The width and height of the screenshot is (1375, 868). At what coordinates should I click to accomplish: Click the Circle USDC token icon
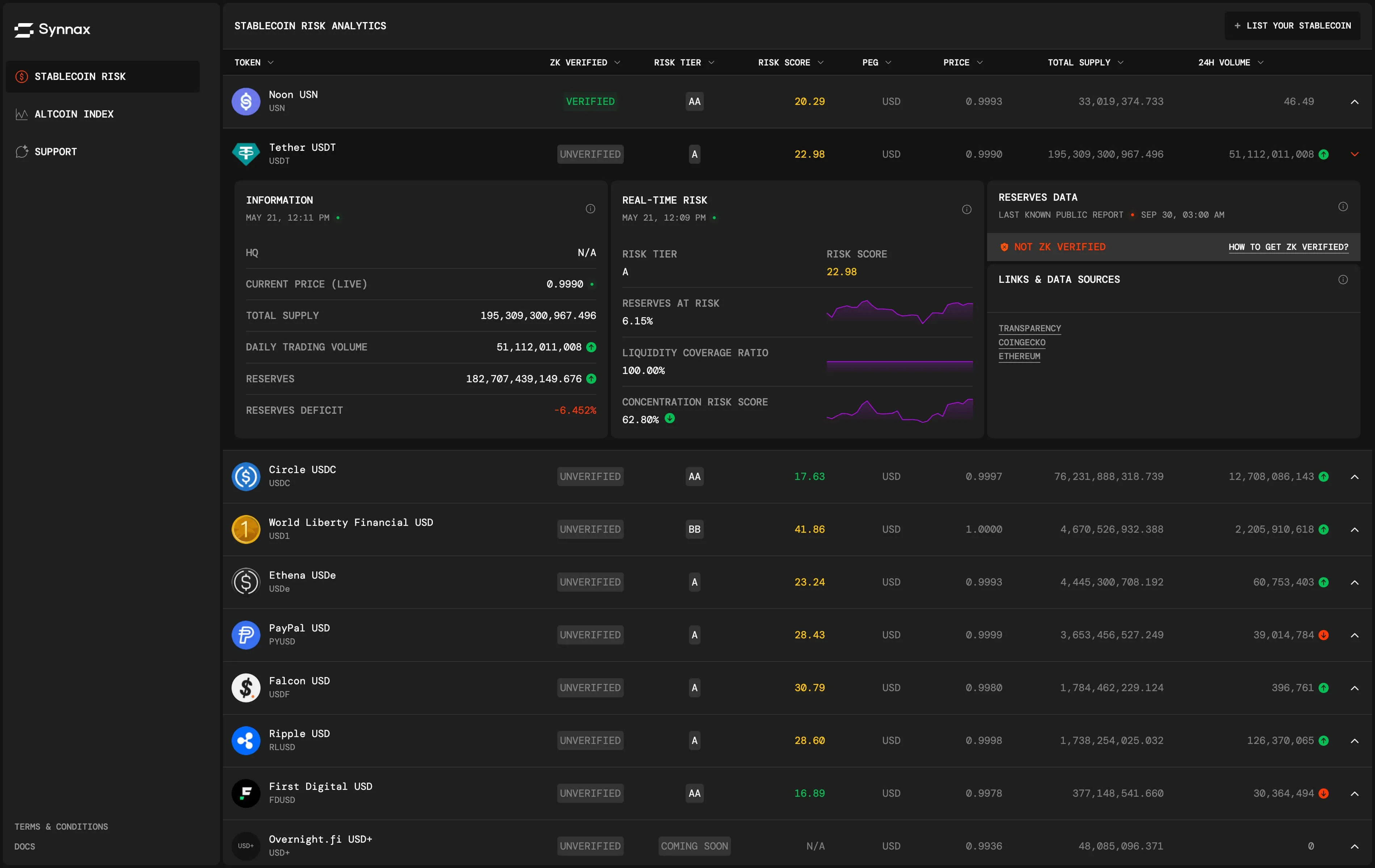pyautogui.click(x=246, y=477)
